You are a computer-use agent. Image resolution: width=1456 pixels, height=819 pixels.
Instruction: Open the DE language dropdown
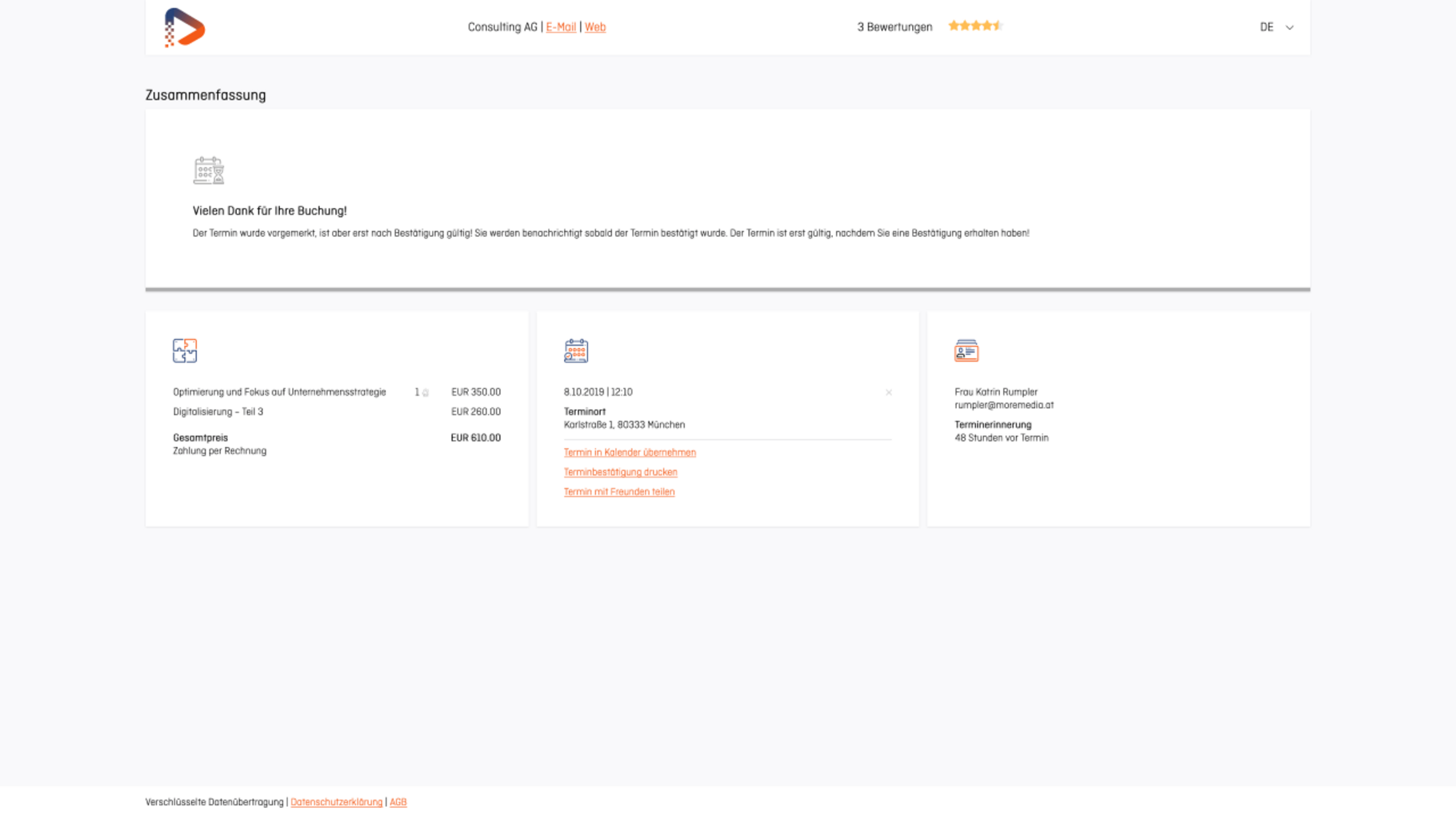tap(1266, 27)
